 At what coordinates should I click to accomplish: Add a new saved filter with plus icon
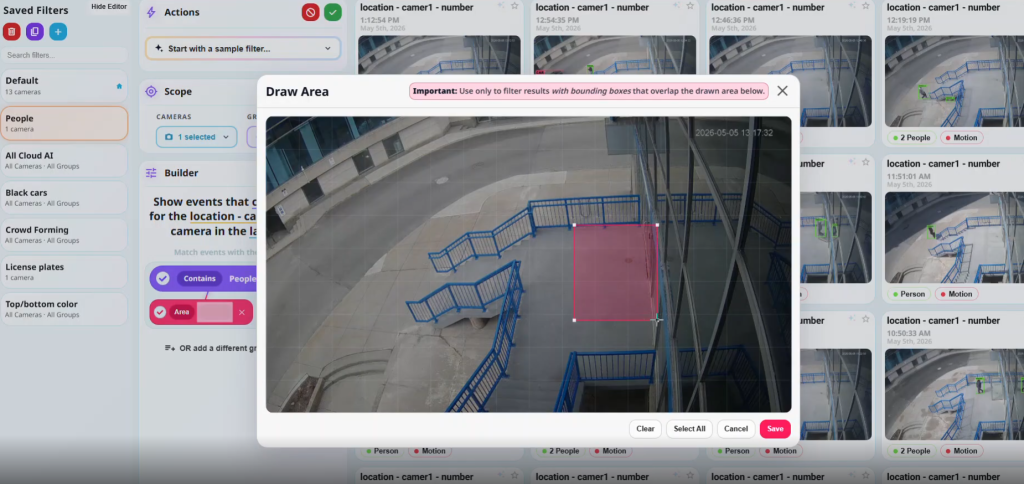point(57,32)
